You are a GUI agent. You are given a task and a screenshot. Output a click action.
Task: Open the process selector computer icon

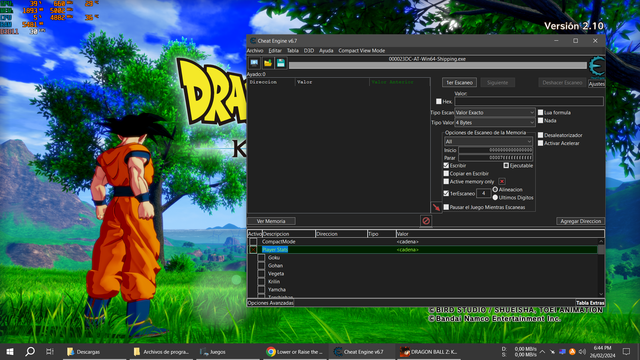[x=254, y=63]
